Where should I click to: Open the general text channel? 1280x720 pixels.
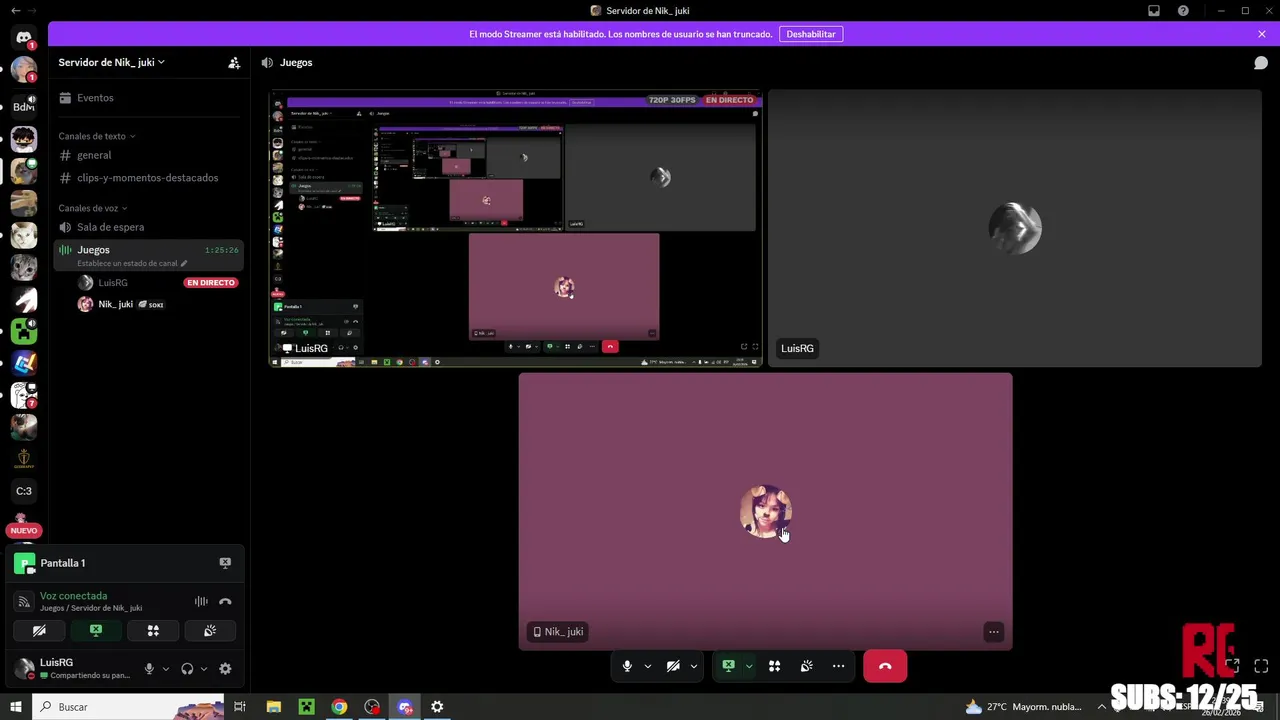(148, 155)
